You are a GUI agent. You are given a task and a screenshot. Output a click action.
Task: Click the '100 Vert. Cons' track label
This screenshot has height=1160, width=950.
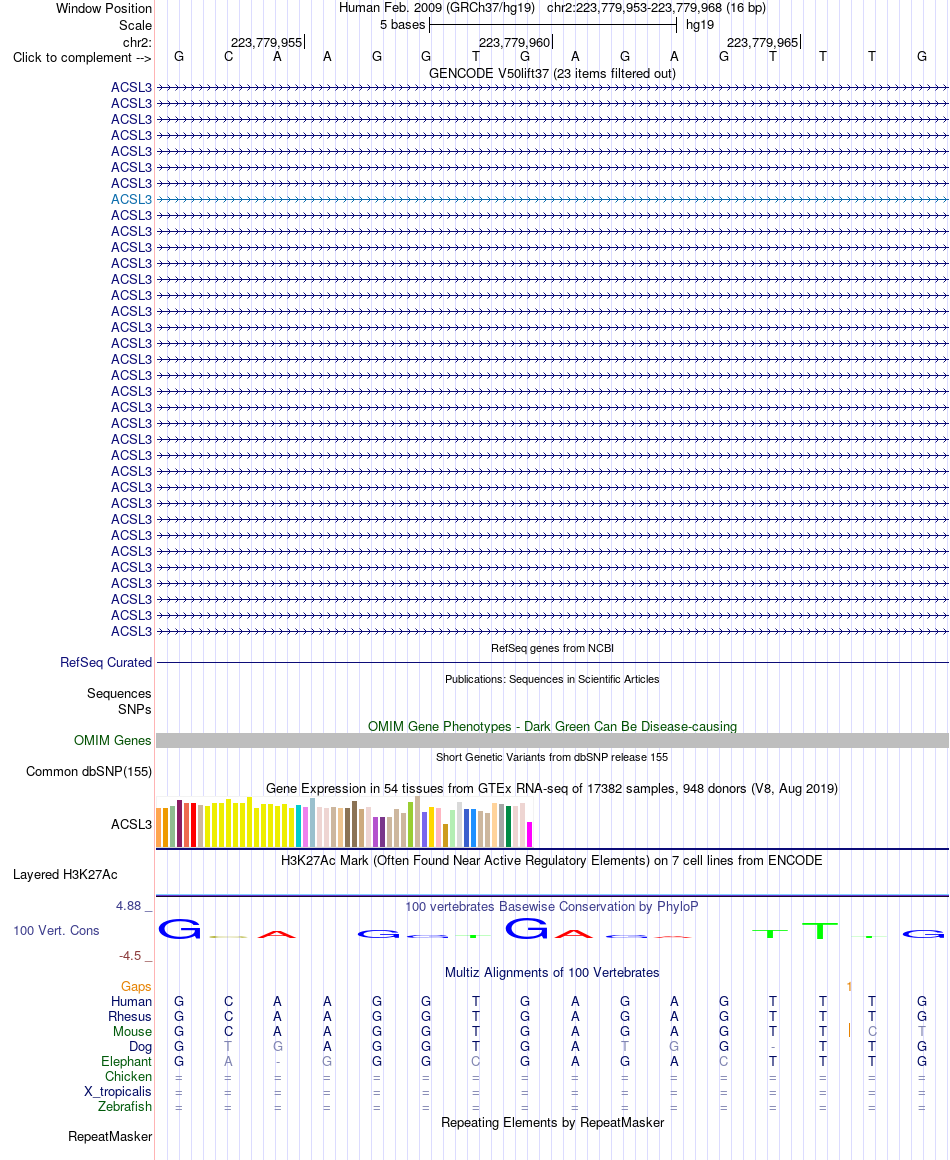coord(56,931)
